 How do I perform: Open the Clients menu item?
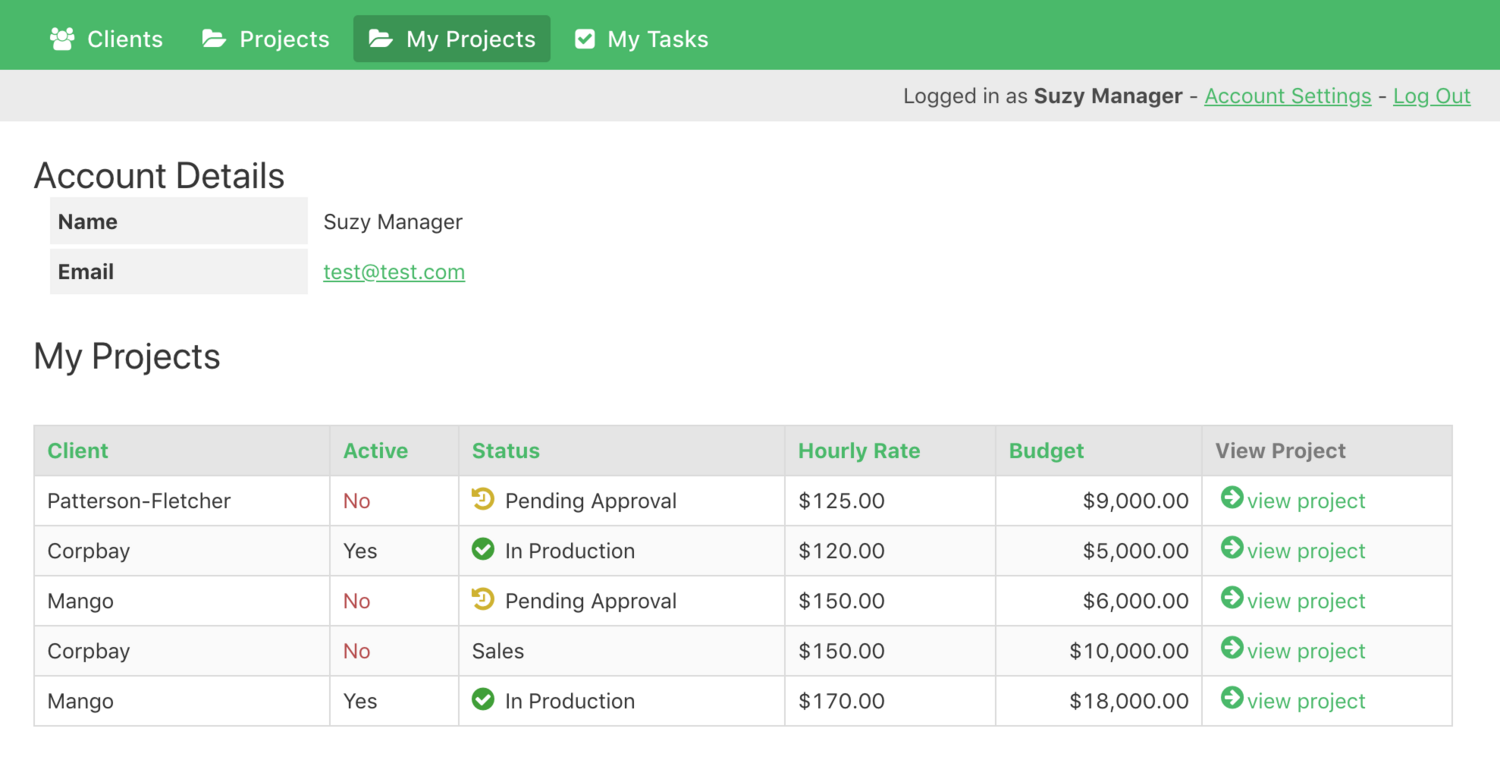point(106,39)
